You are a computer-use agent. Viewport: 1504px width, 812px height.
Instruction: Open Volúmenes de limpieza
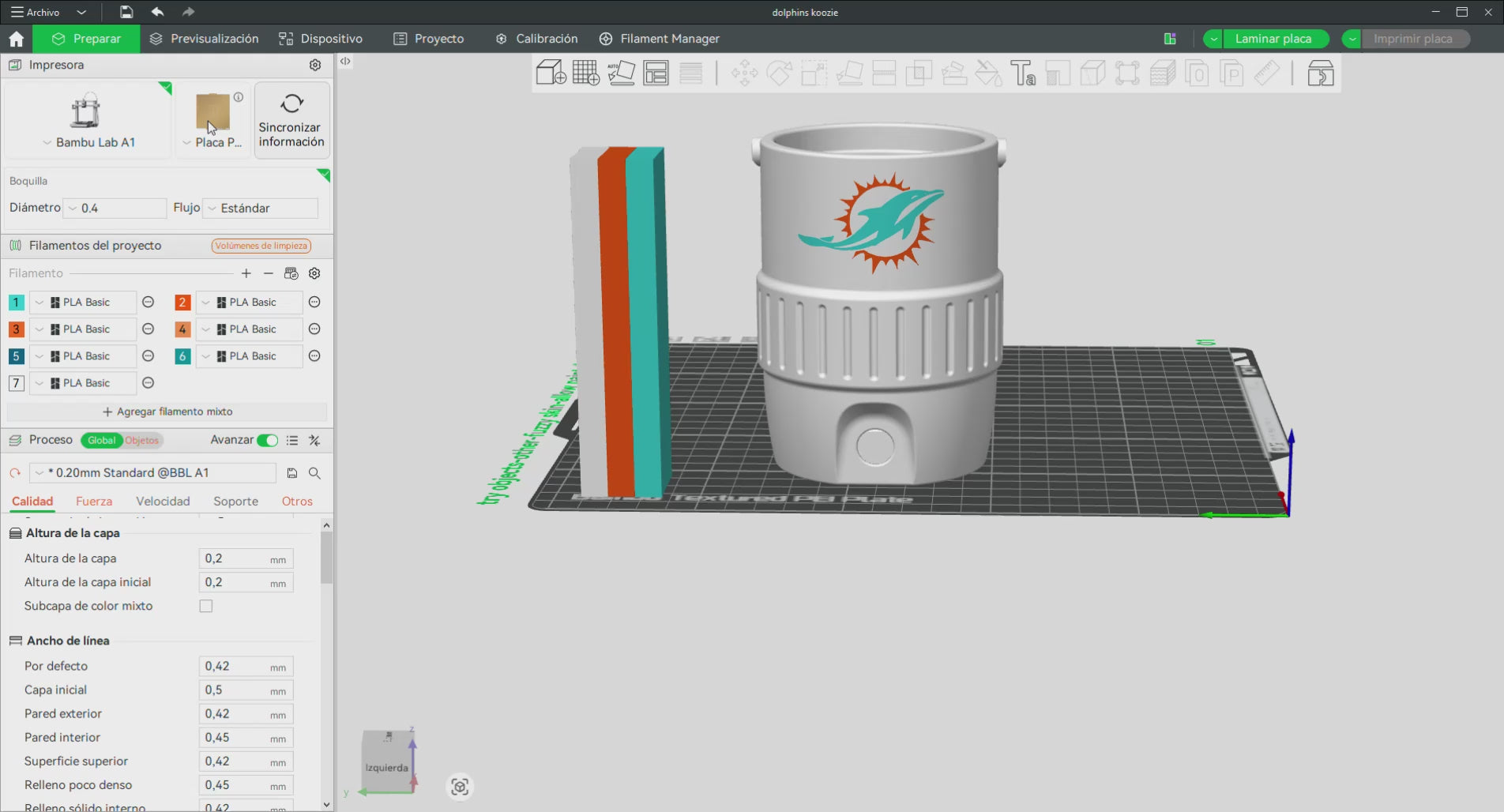click(x=261, y=246)
